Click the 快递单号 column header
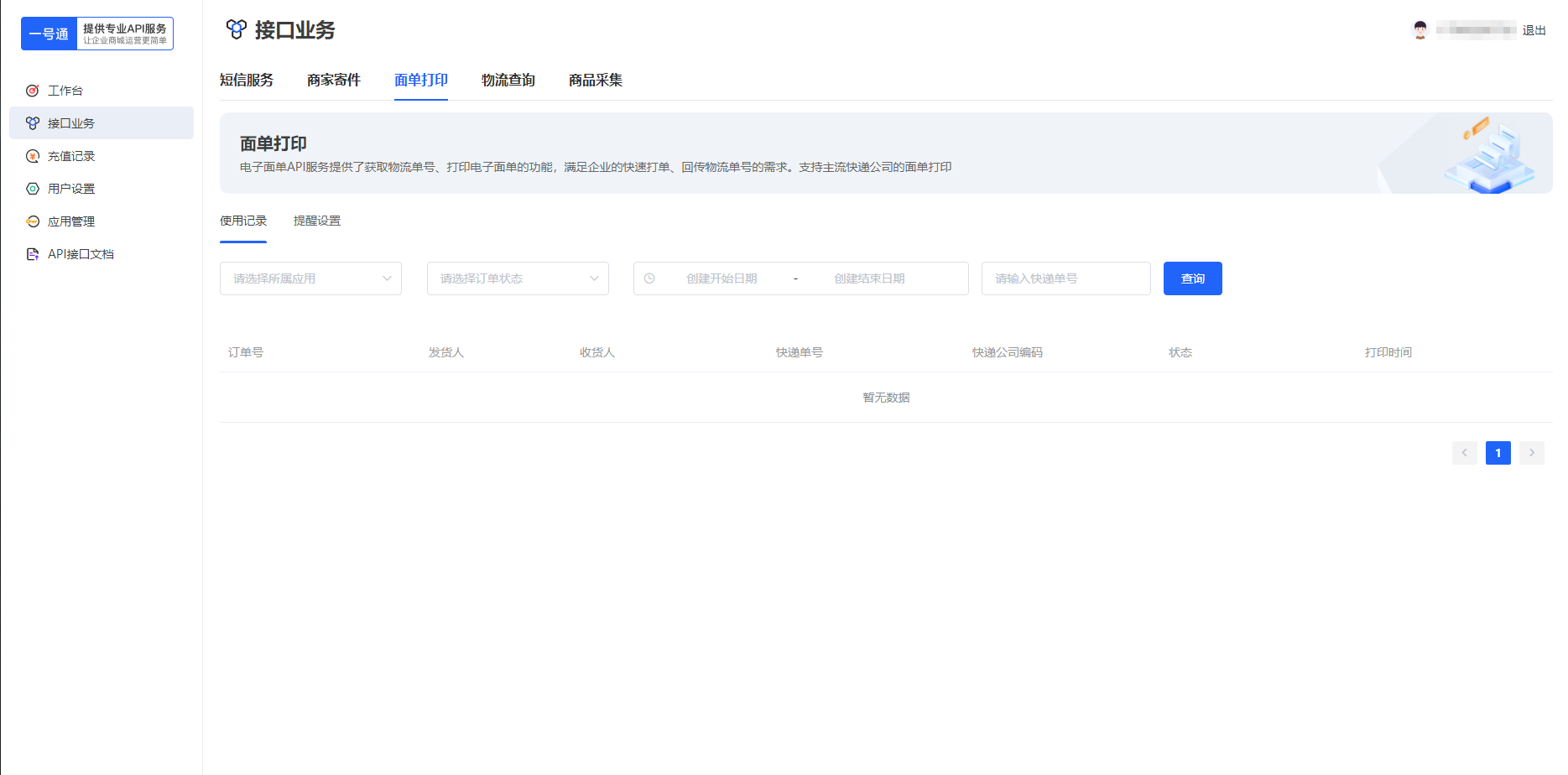 800,352
